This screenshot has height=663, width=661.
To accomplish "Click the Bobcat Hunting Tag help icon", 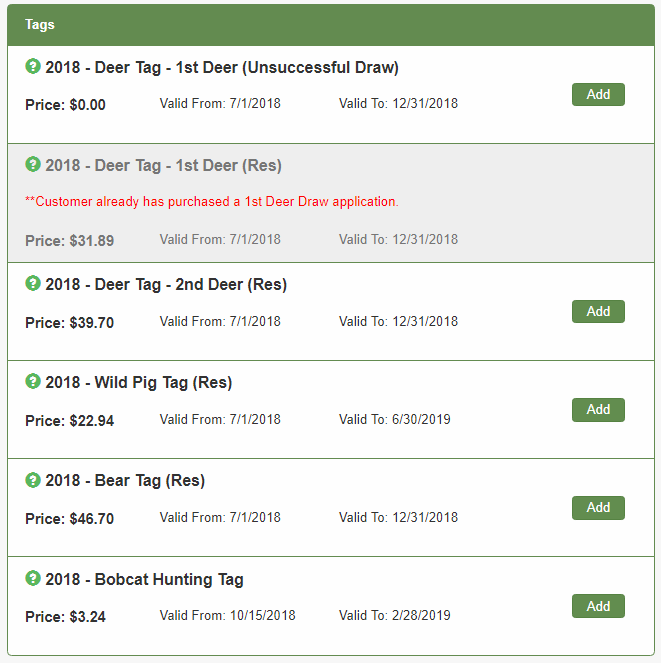I will click(33, 579).
